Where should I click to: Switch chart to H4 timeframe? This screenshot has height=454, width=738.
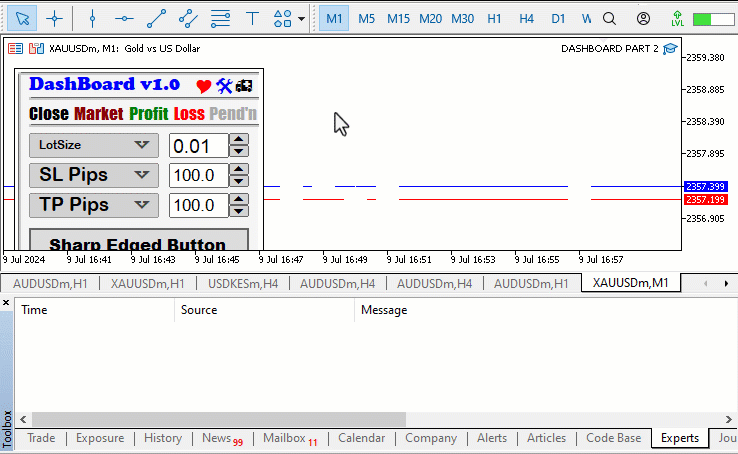click(x=526, y=18)
